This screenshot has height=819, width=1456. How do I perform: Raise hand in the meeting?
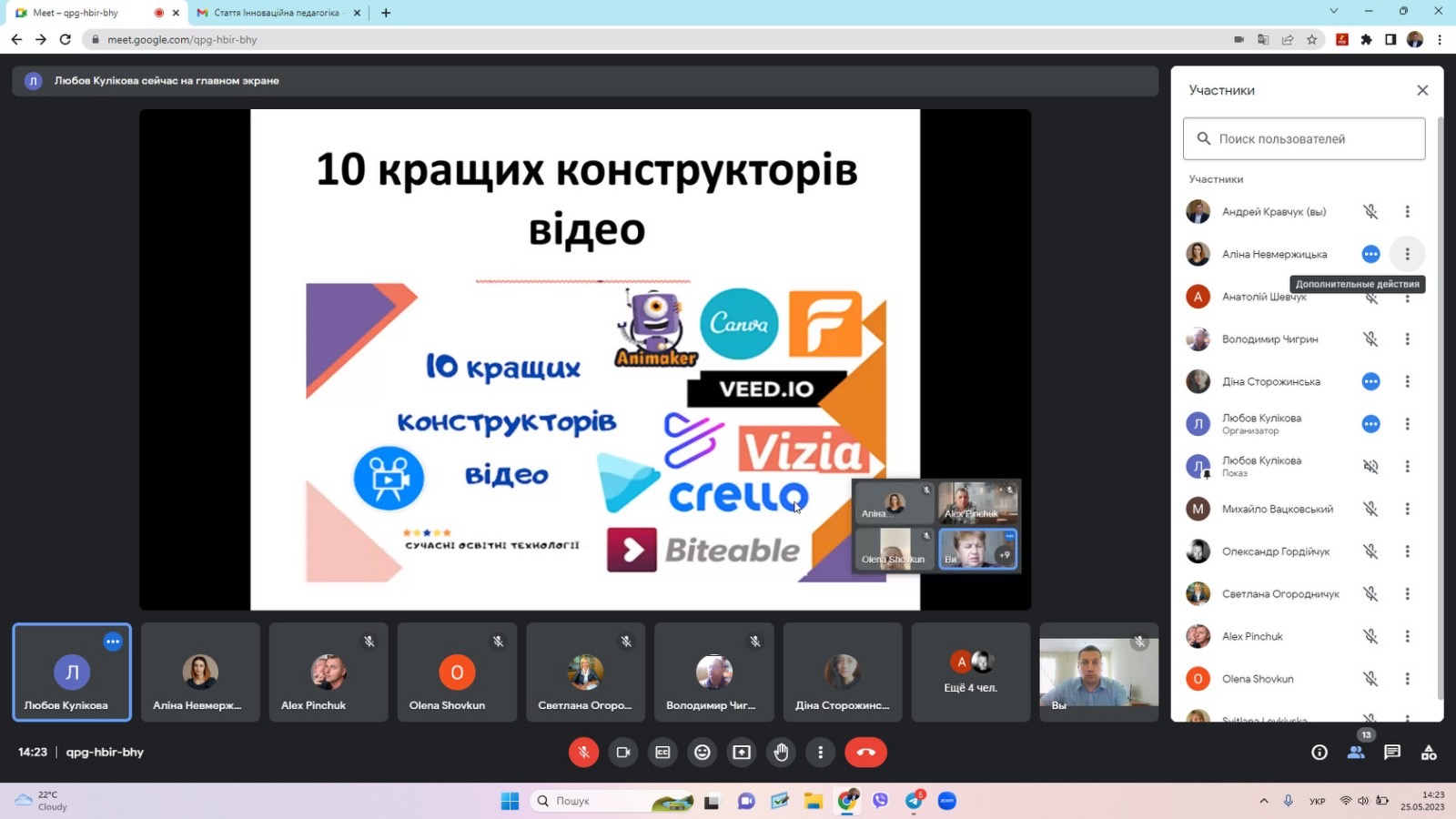[x=781, y=753]
